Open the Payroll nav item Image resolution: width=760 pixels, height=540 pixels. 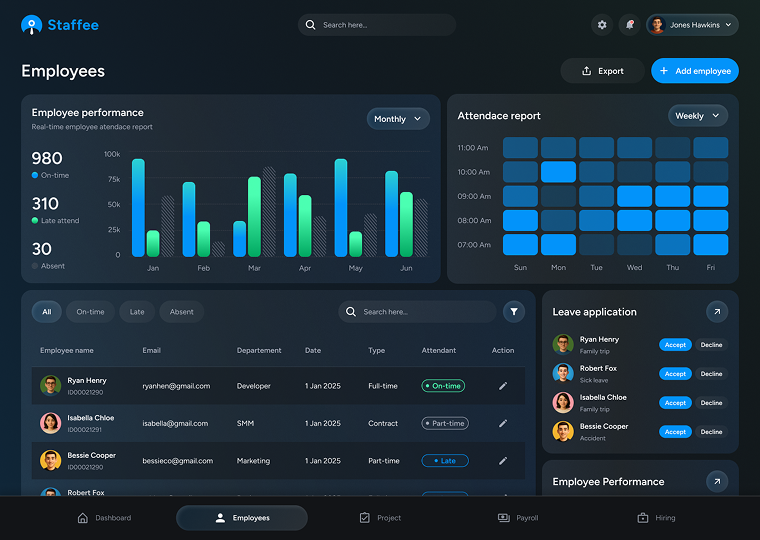518,518
